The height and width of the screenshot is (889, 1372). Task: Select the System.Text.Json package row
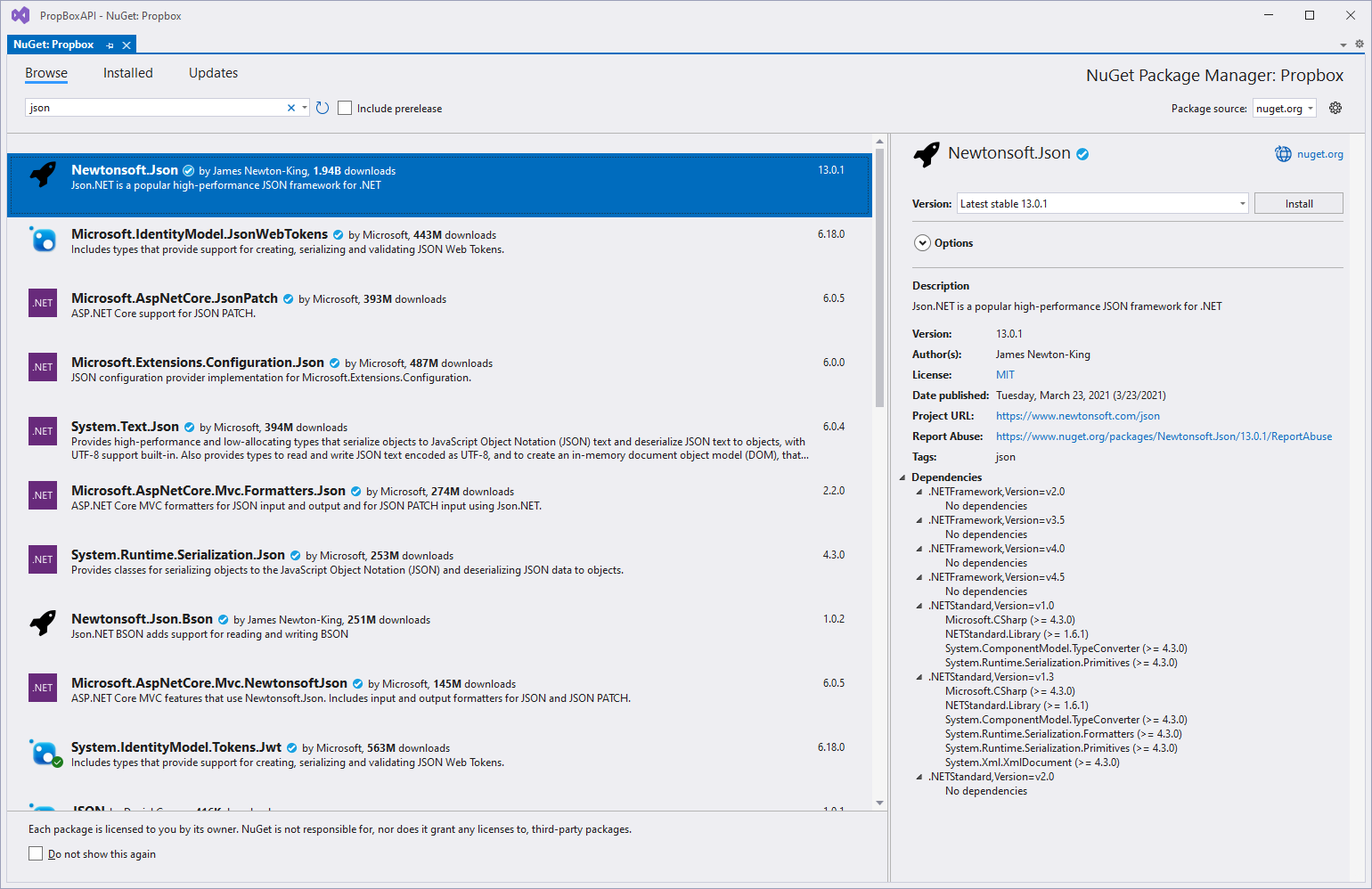pyautogui.click(x=439, y=442)
